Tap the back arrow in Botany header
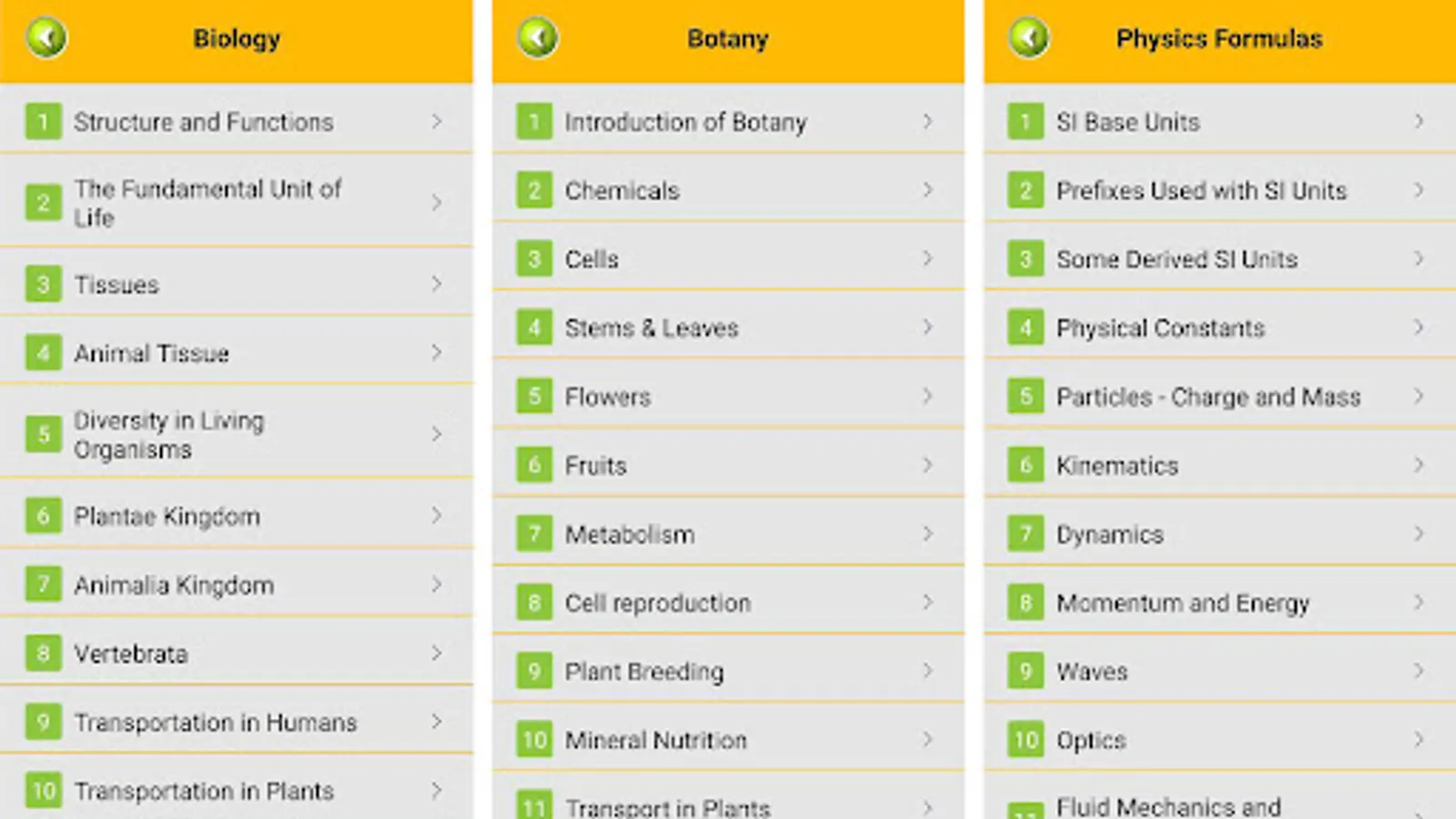 538,38
